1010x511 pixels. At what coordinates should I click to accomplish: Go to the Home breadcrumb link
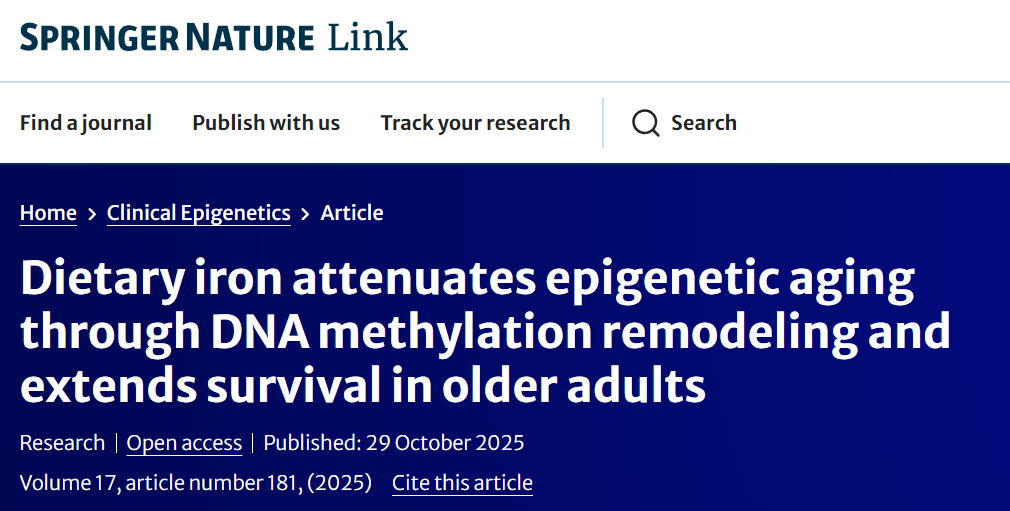click(48, 213)
